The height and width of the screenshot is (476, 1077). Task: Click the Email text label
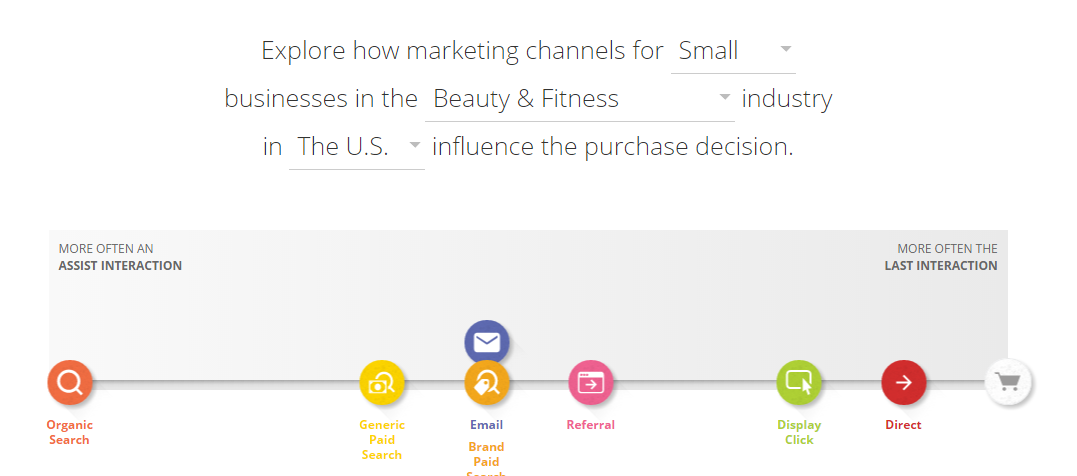[x=486, y=424]
